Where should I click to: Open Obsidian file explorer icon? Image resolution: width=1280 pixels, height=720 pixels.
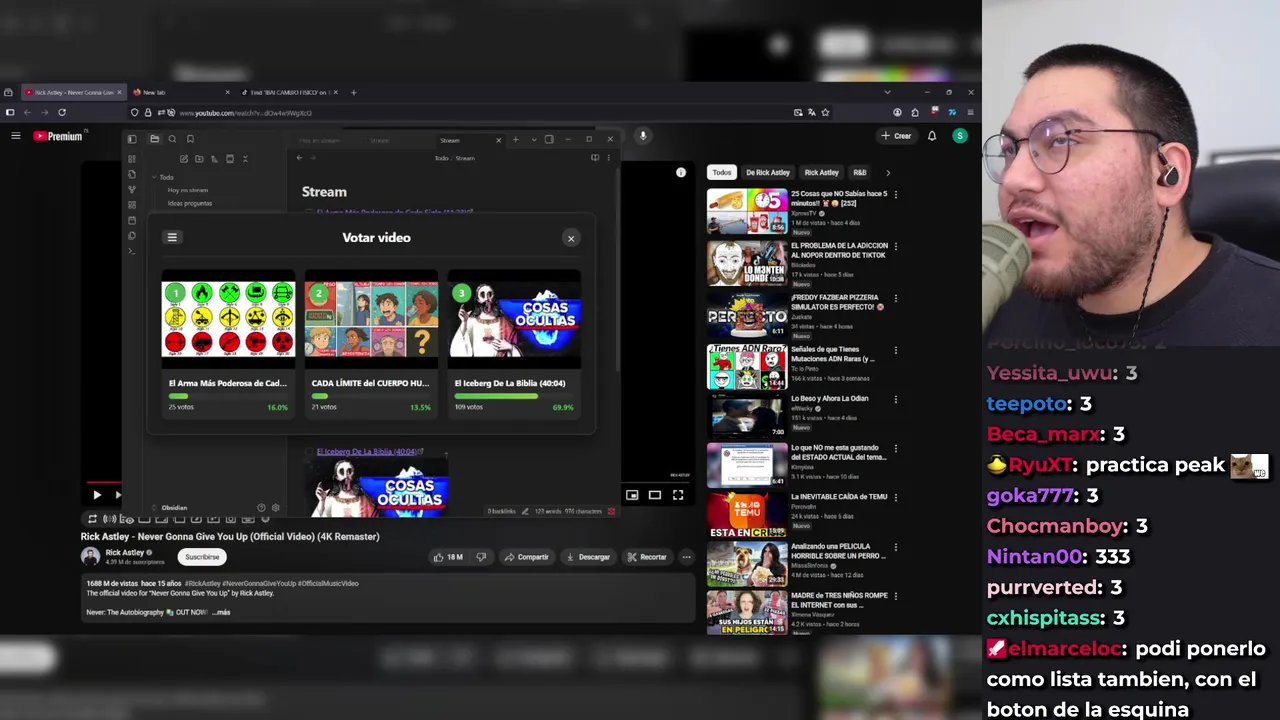tap(154, 139)
